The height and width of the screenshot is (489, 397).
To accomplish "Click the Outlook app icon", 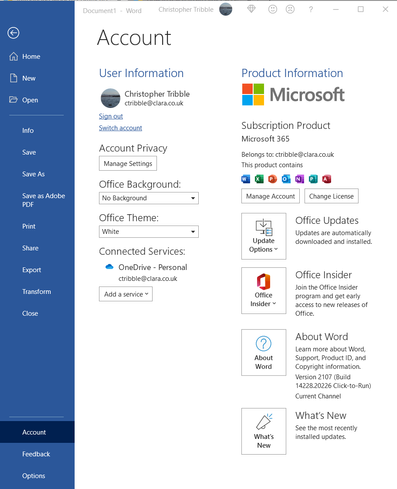I will click(x=286, y=179).
